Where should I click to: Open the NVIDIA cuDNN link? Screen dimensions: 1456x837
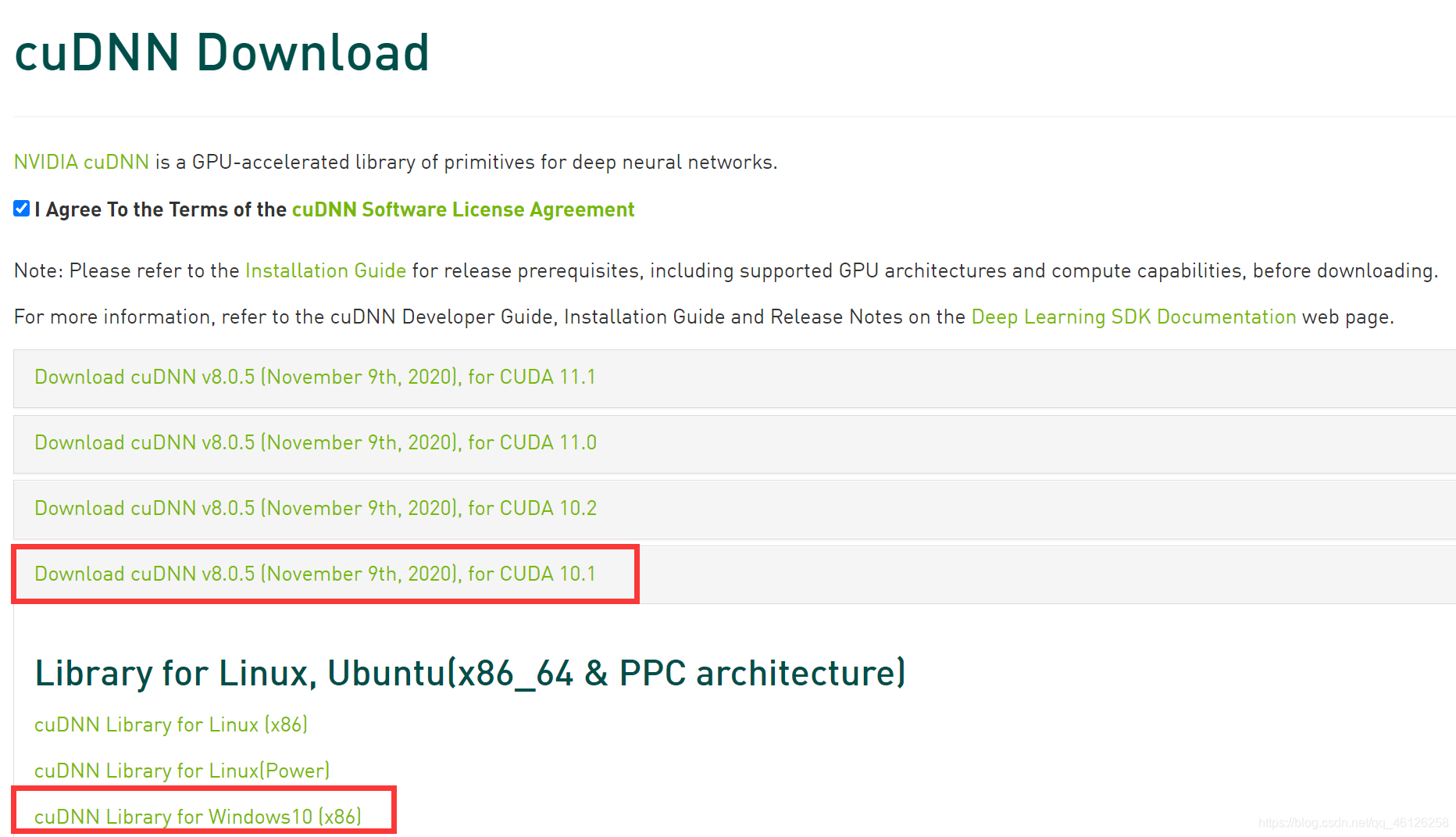[81, 162]
